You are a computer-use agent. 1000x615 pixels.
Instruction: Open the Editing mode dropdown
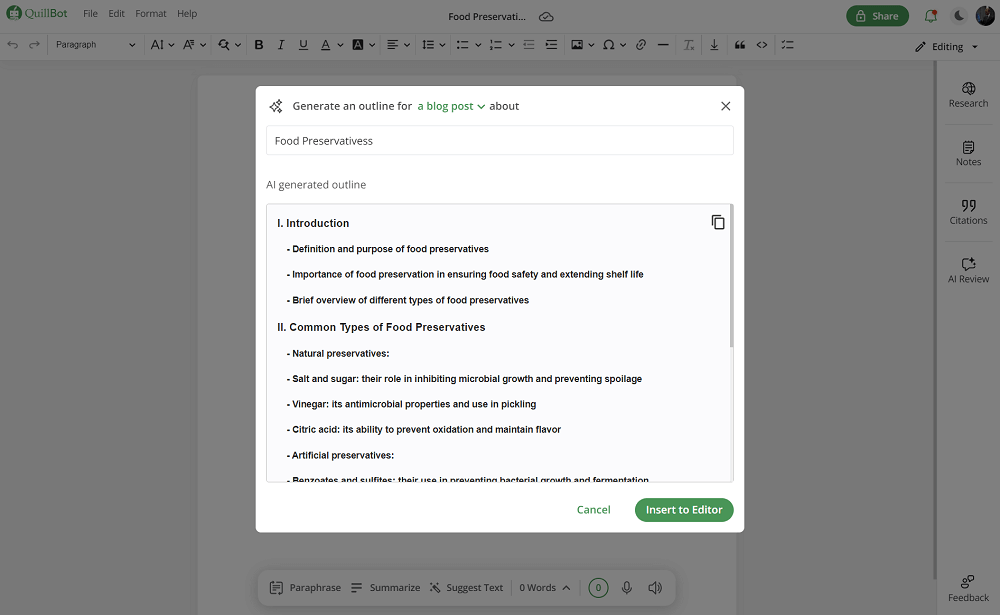point(946,47)
